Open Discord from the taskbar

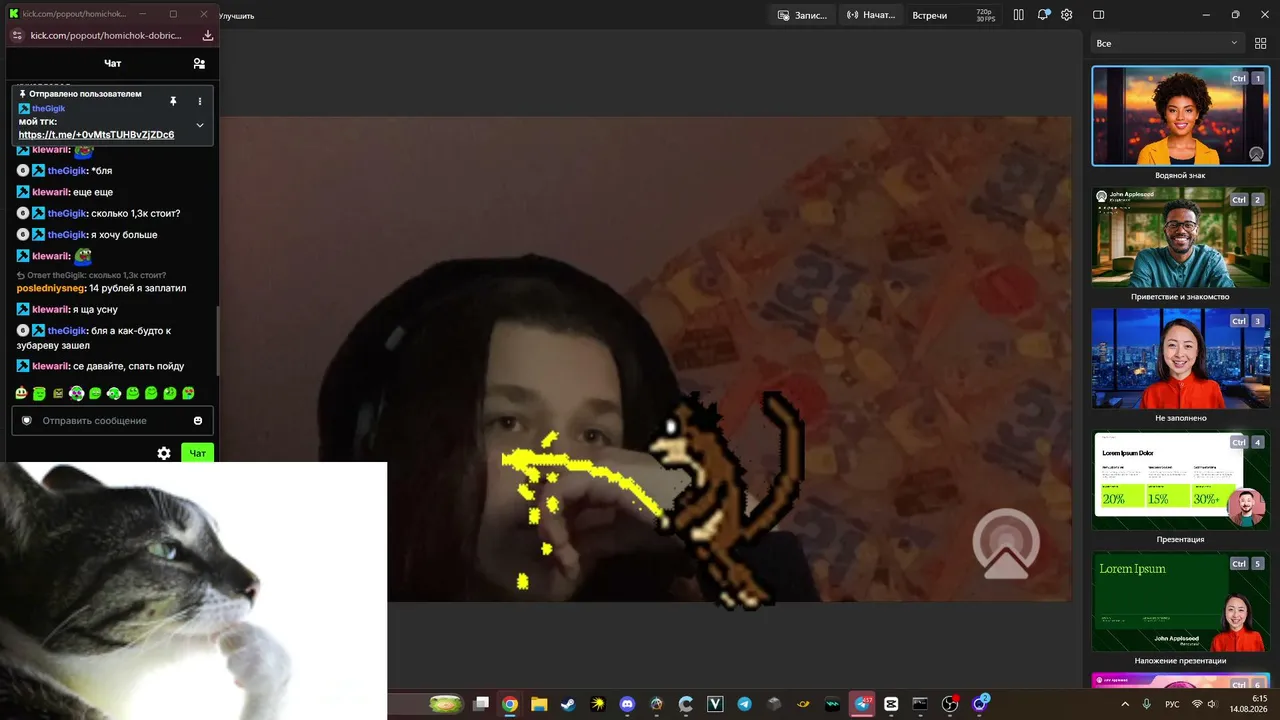[627, 704]
